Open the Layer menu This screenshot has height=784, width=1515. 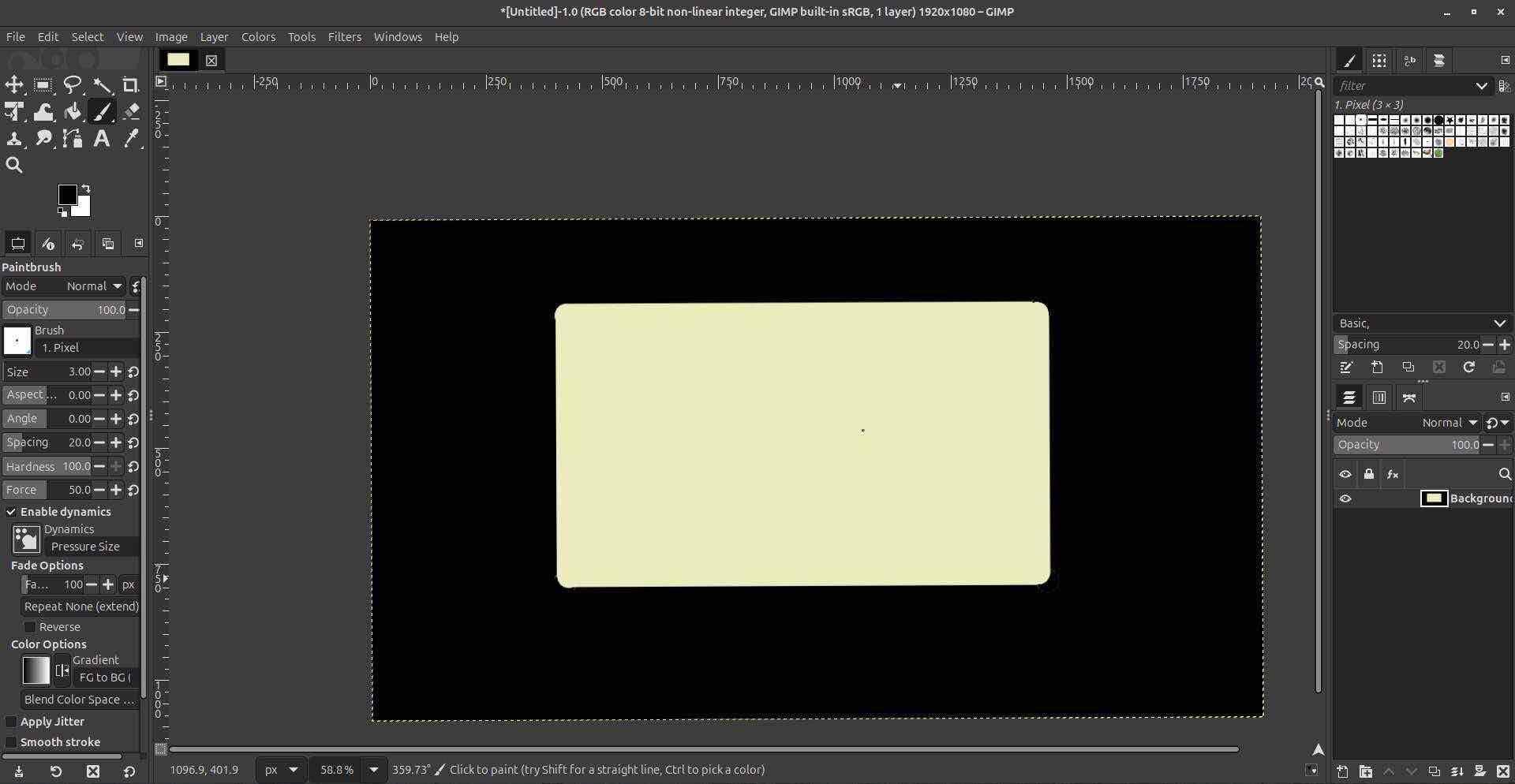[214, 37]
